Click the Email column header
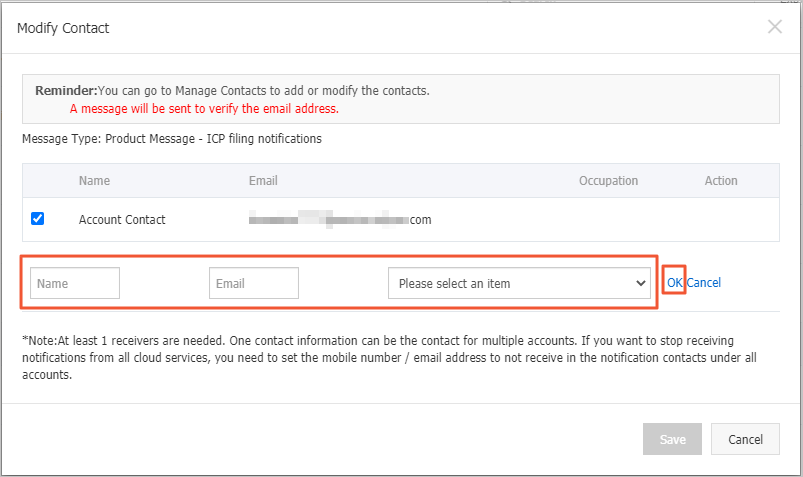803x477 pixels. point(263,180)
